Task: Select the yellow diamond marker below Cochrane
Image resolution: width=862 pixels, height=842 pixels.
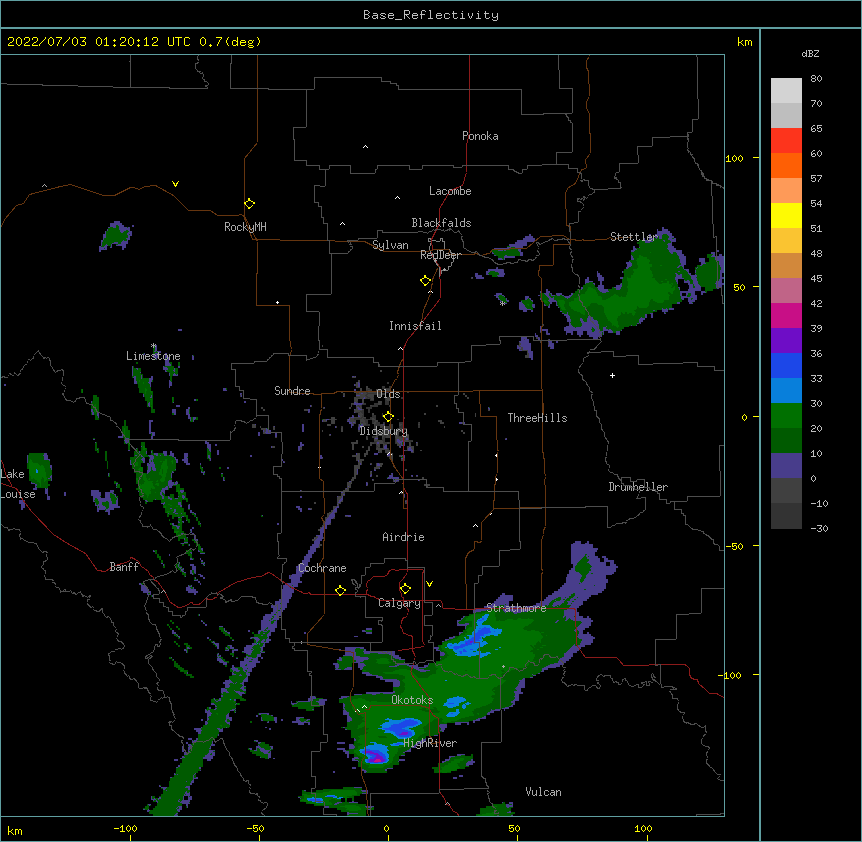Action: [x=340, y=590]
